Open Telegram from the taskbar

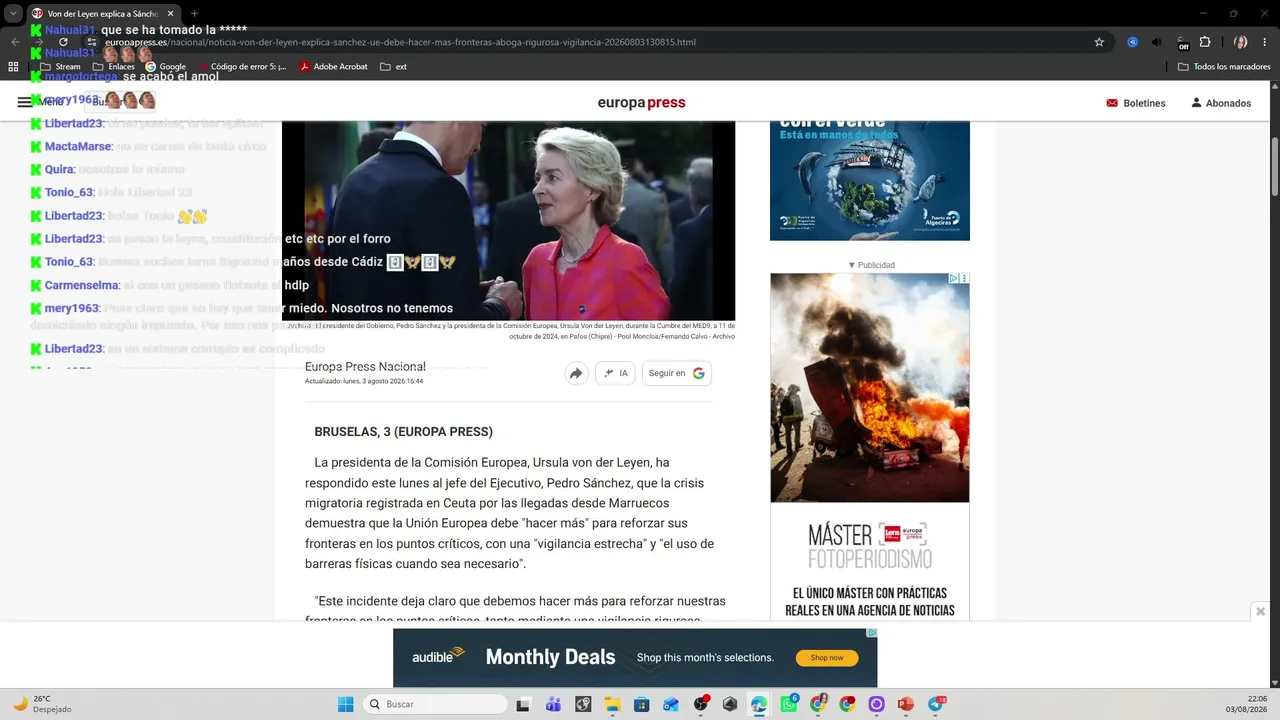point(936,704)
